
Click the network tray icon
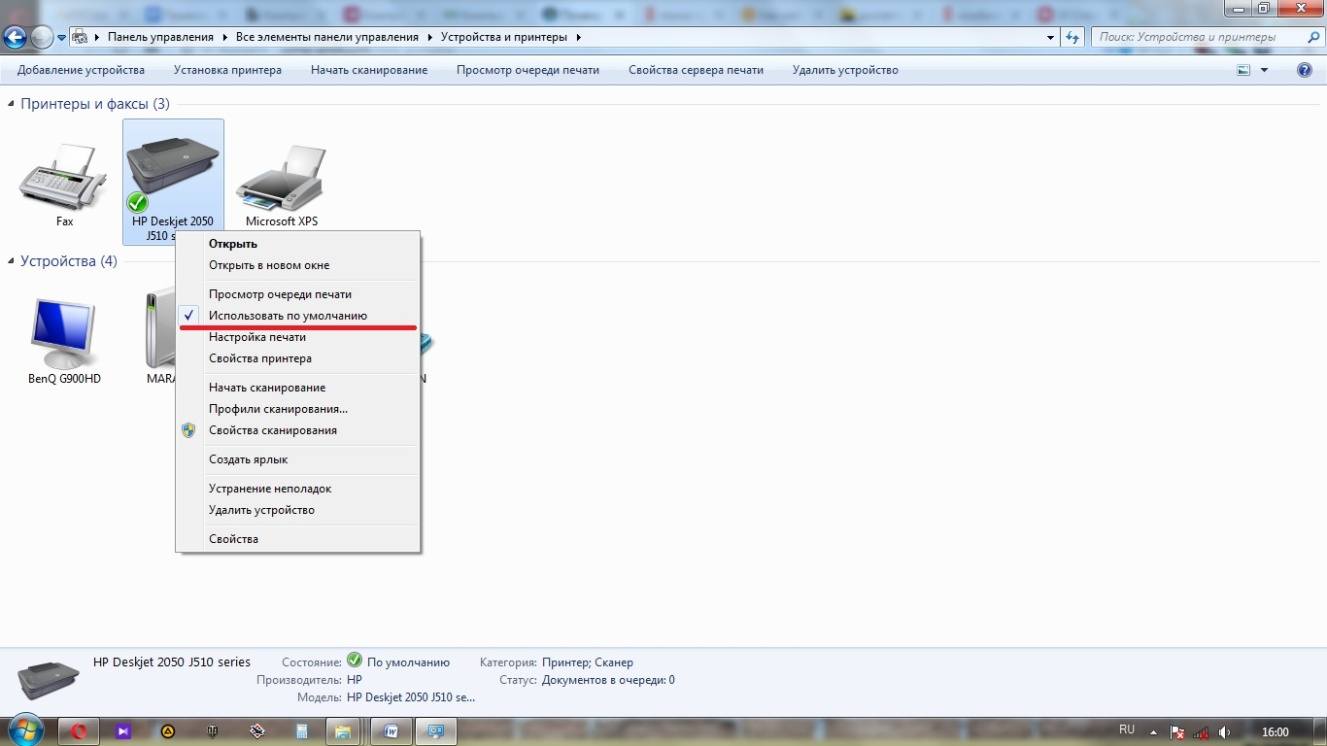(1201, 731)
